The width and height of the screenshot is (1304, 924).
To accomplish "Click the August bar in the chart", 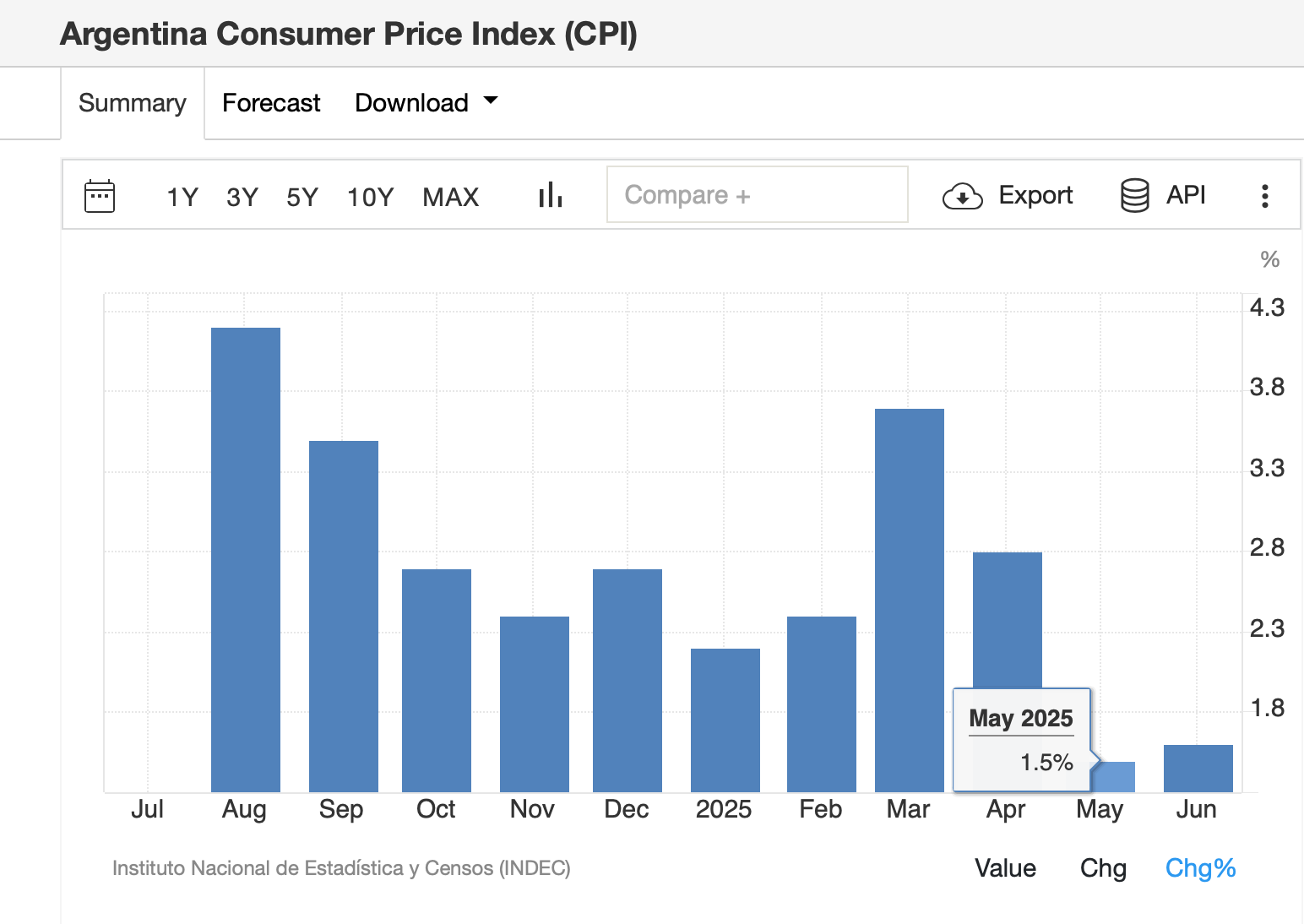I will click(245, 559).
